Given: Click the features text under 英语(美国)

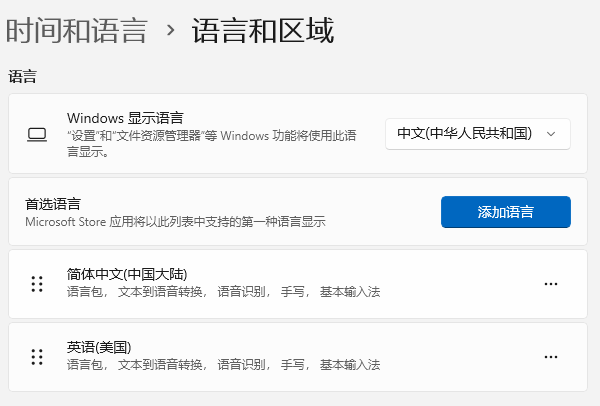Looking at the screenshot, I should 223,365.
